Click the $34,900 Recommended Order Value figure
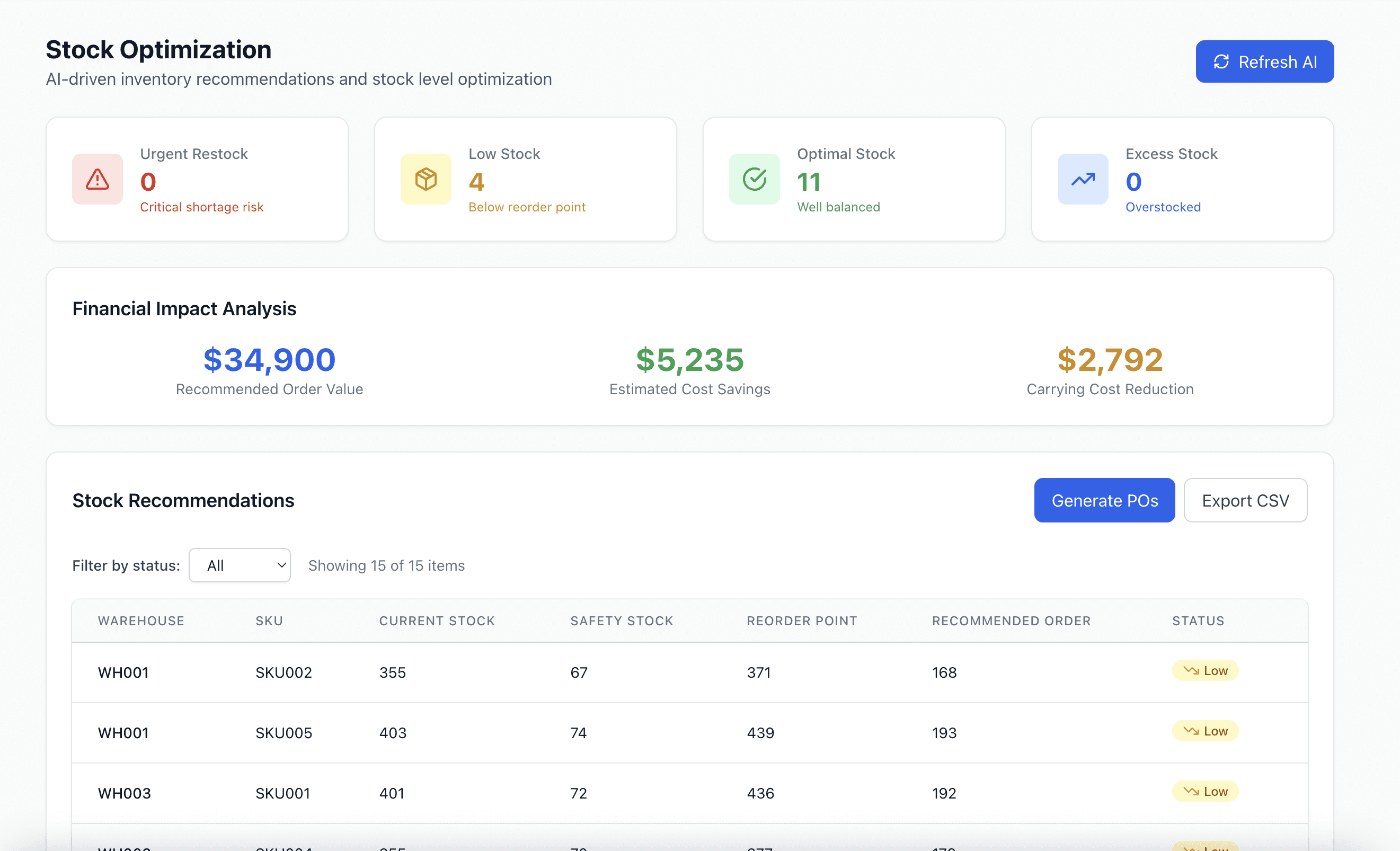Image resolution: width=1400 pixels, height=851 pixels. click(x=269, y=360)
